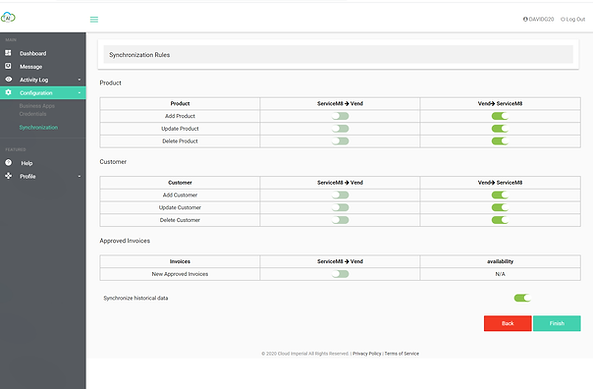Viewport: 593px width, 389px height.
Task: Click the 'Synchronize historical data' label
Action: pyautogui.click(x=136, y=298)
